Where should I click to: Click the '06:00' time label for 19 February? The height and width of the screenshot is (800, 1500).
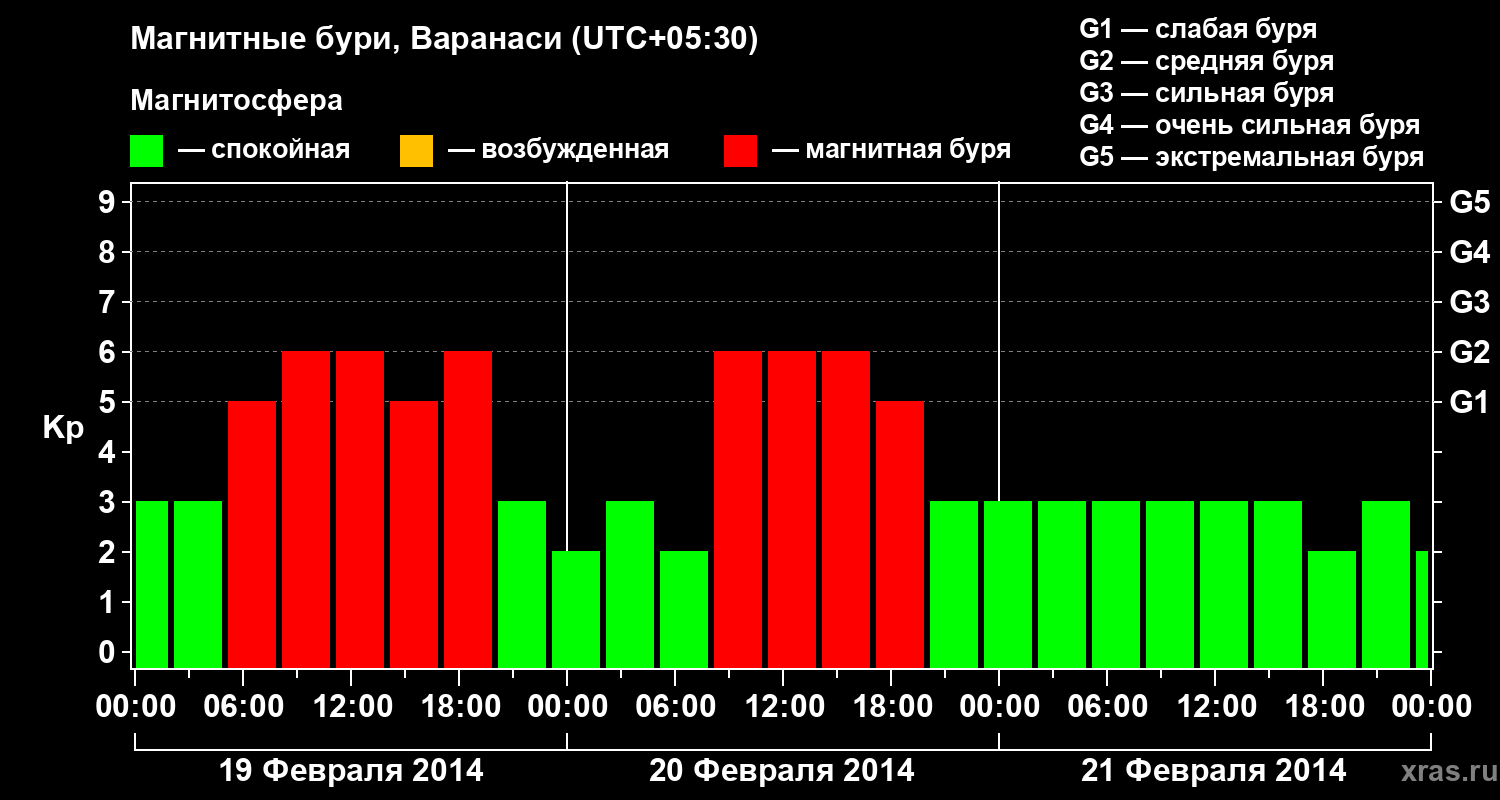click(243, 706)
